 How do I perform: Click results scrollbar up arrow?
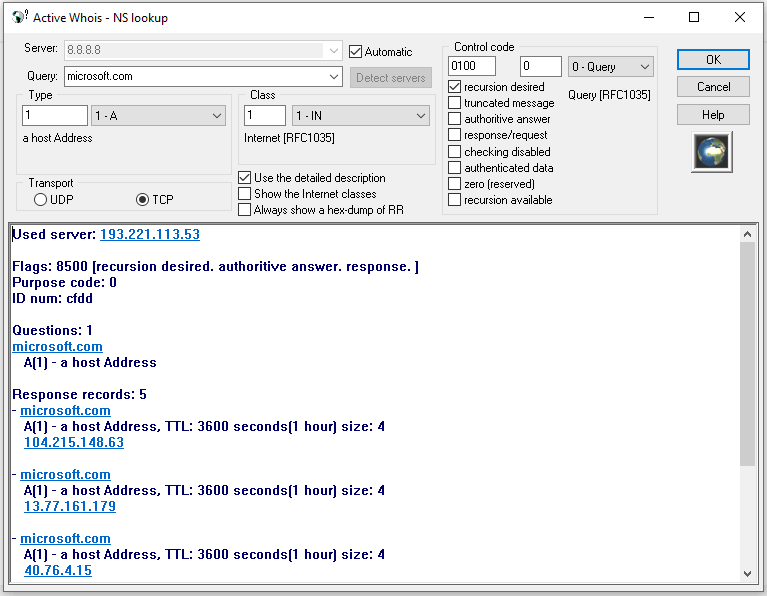pyautogui.click(x=747, y=234)
